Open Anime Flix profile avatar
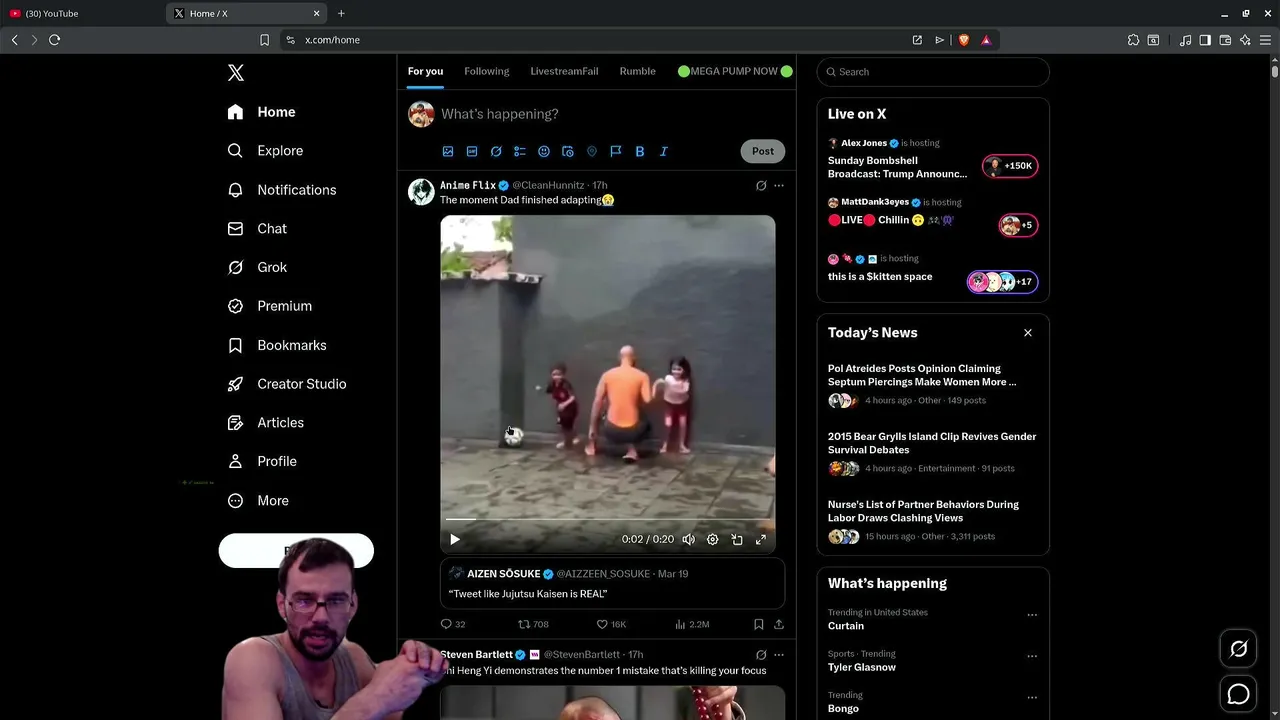 [421, 192]
